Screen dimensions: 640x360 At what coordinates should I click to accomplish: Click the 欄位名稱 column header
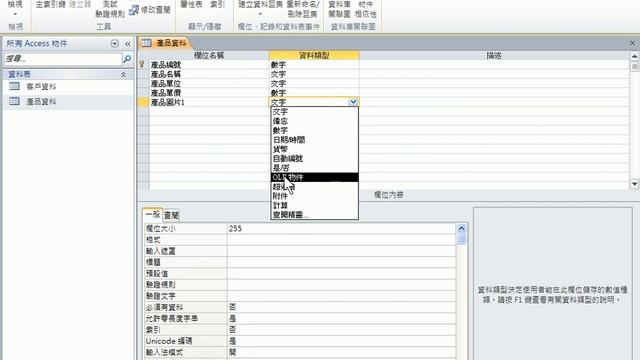pyautogui.click(x=209, y=56)
